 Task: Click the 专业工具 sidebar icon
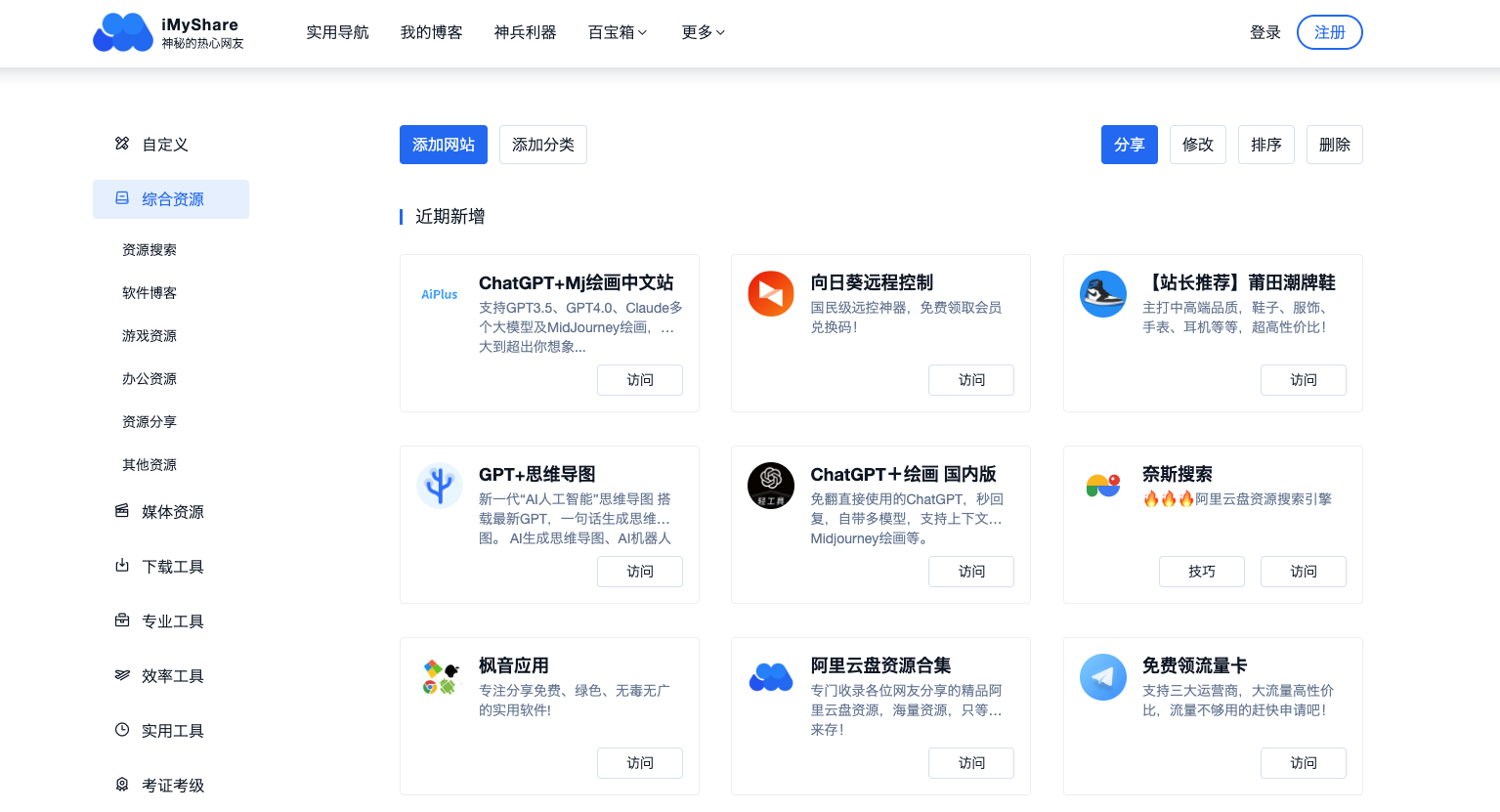click(122, 620)
